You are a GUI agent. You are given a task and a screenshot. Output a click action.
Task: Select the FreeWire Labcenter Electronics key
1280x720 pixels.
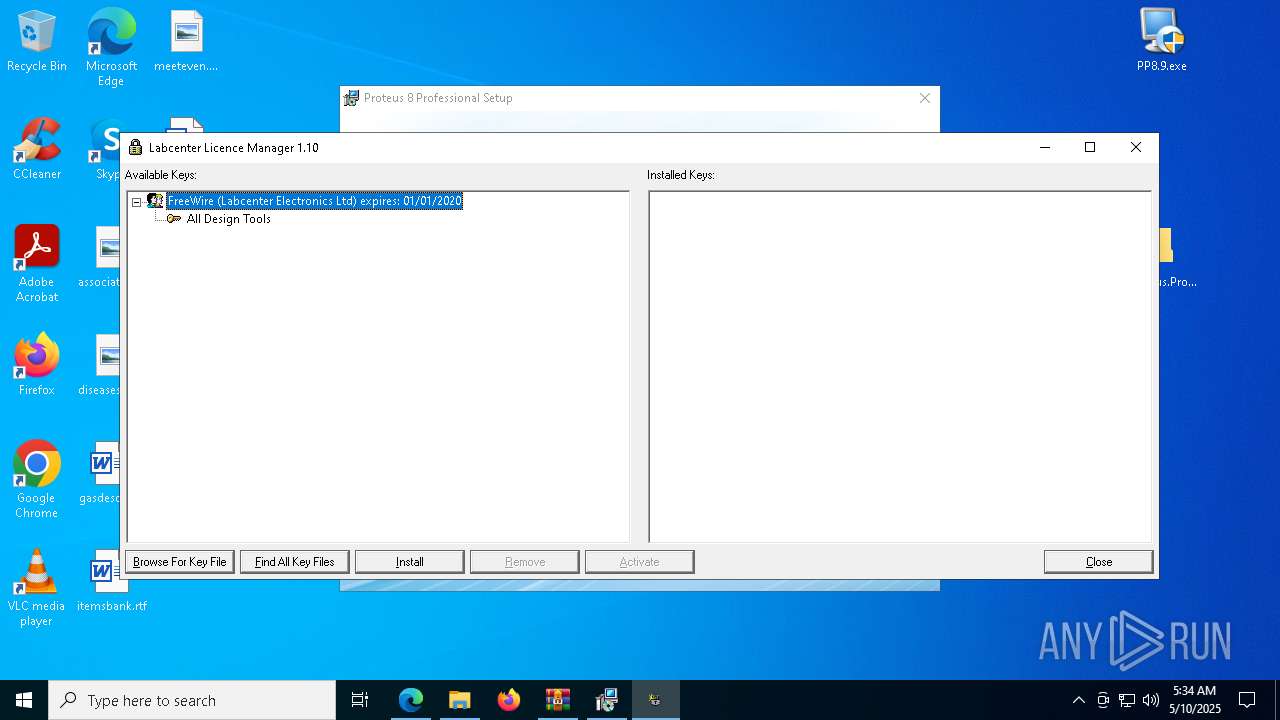pyautogui.click(x=314, y=201)
